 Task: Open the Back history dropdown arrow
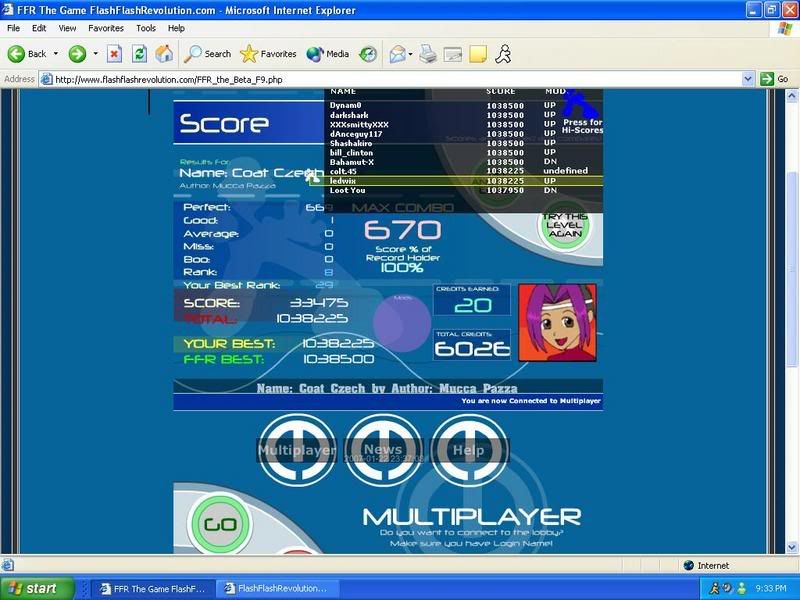point(56,54)
